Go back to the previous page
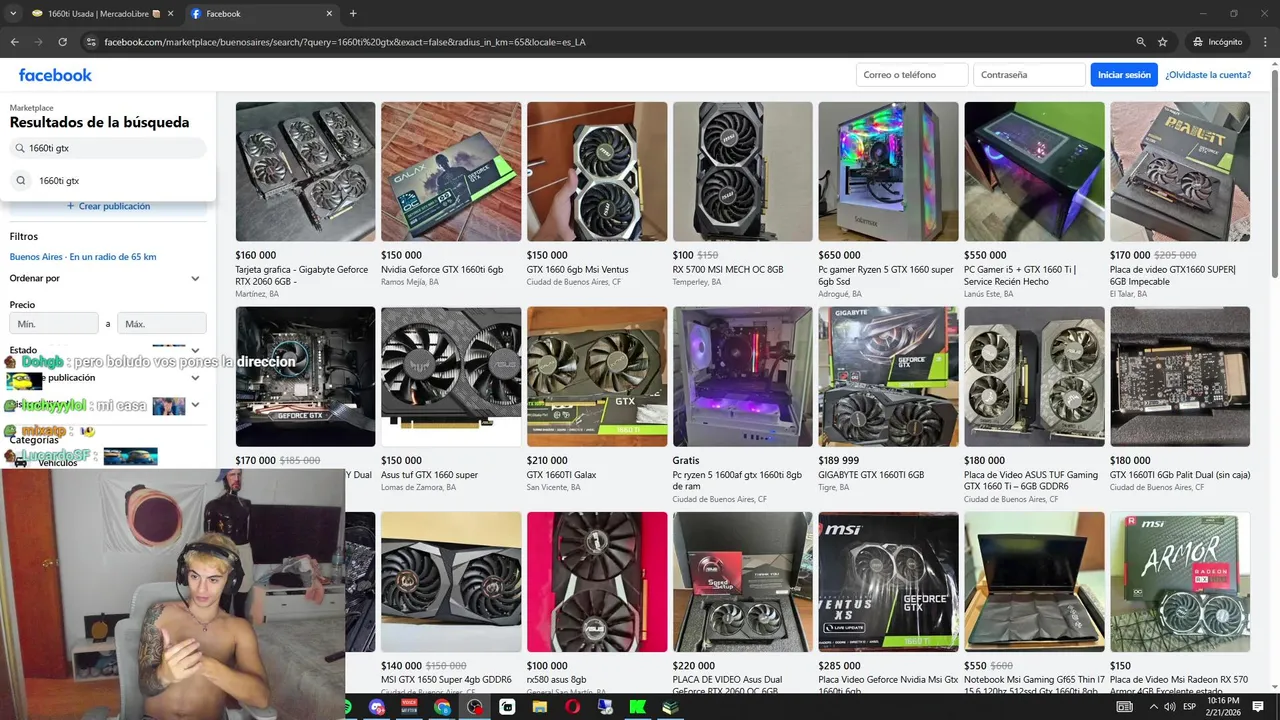The width and height of the screenshot is (1280, 720). click(x=14, y=42)
